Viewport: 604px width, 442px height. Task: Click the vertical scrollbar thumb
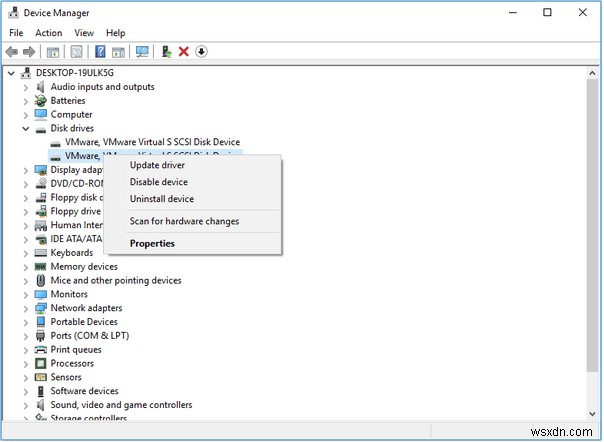point(593,225)
